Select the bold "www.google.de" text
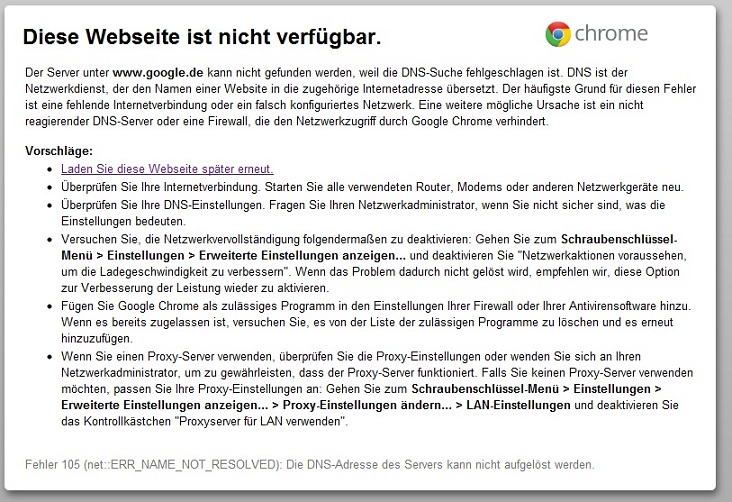The width and height of the screenshot is (732, 502). pos(158,73)
